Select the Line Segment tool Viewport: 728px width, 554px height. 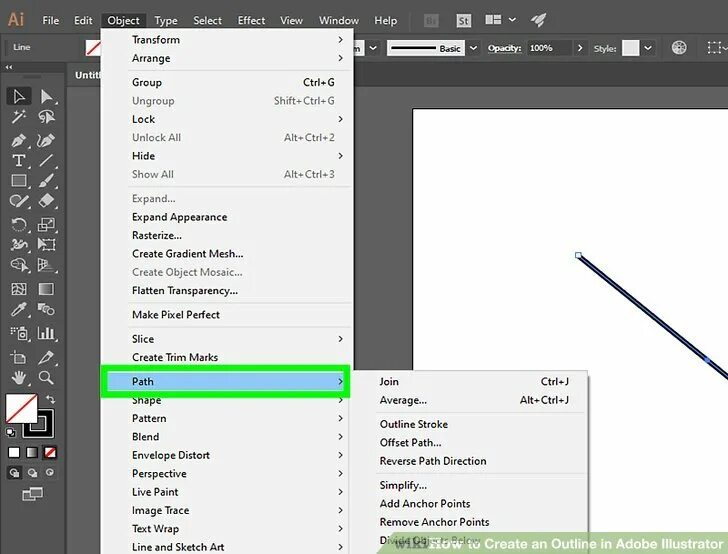click(46, 161)
